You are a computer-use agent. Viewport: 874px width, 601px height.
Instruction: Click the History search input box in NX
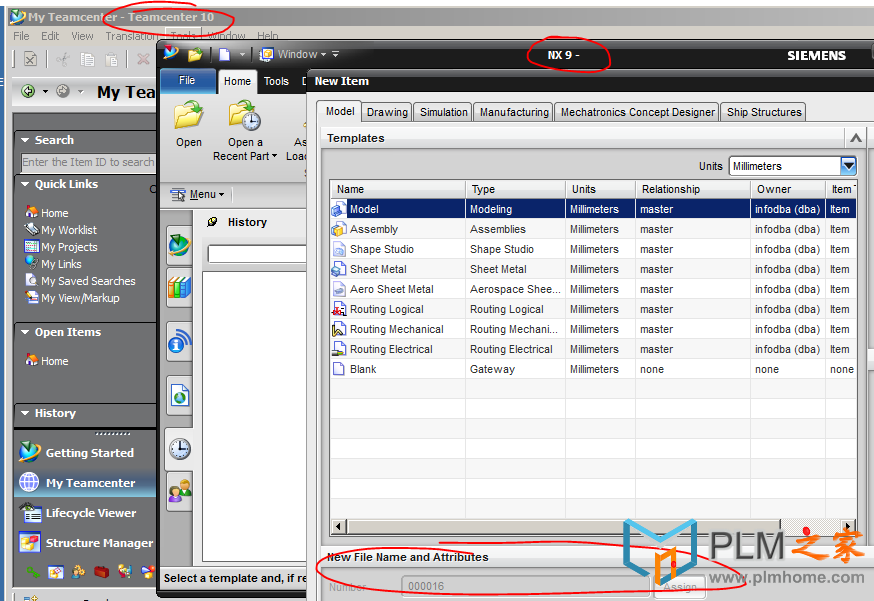[x=257, y=254]
